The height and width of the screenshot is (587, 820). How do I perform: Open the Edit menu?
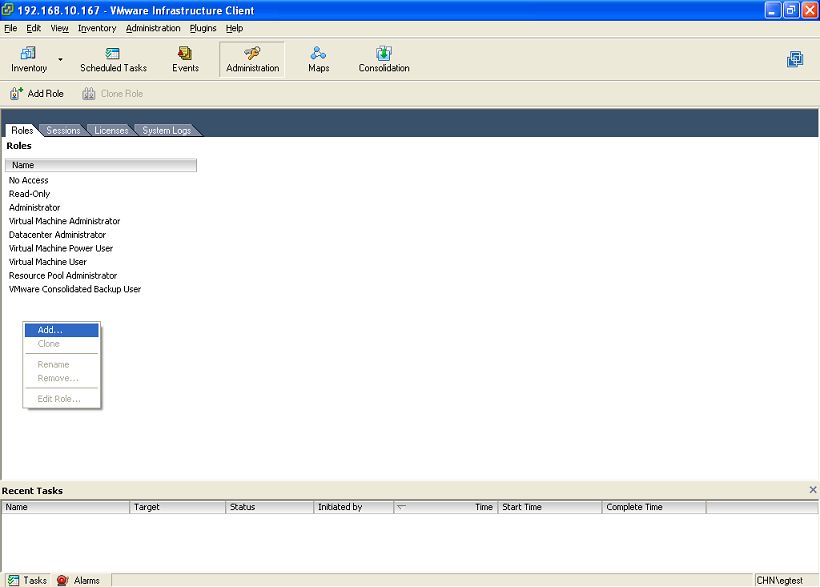point(33,28)
